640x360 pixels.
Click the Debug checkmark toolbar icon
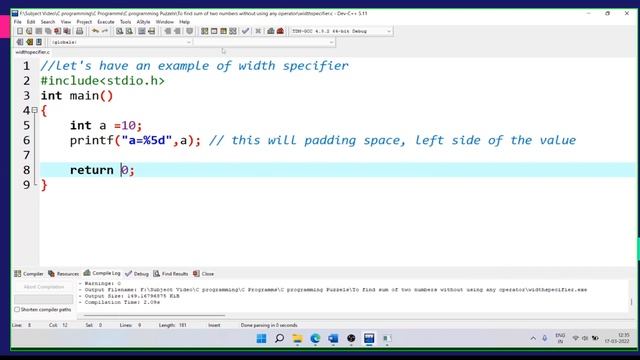pyautogui.click(x=245, y=31)
